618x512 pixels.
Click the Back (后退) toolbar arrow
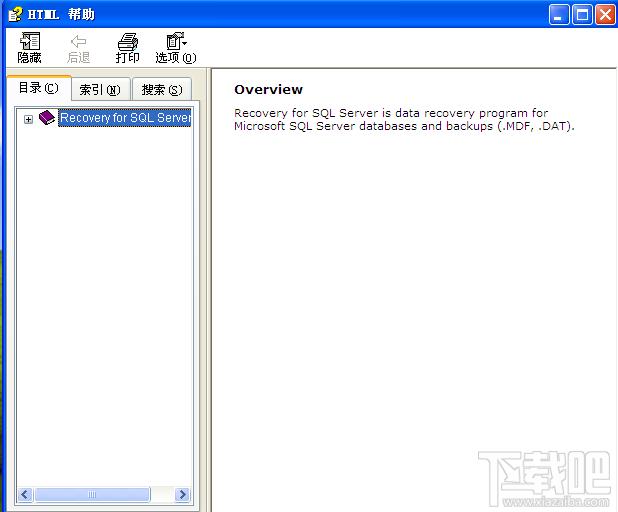click(x=78, y=48)
